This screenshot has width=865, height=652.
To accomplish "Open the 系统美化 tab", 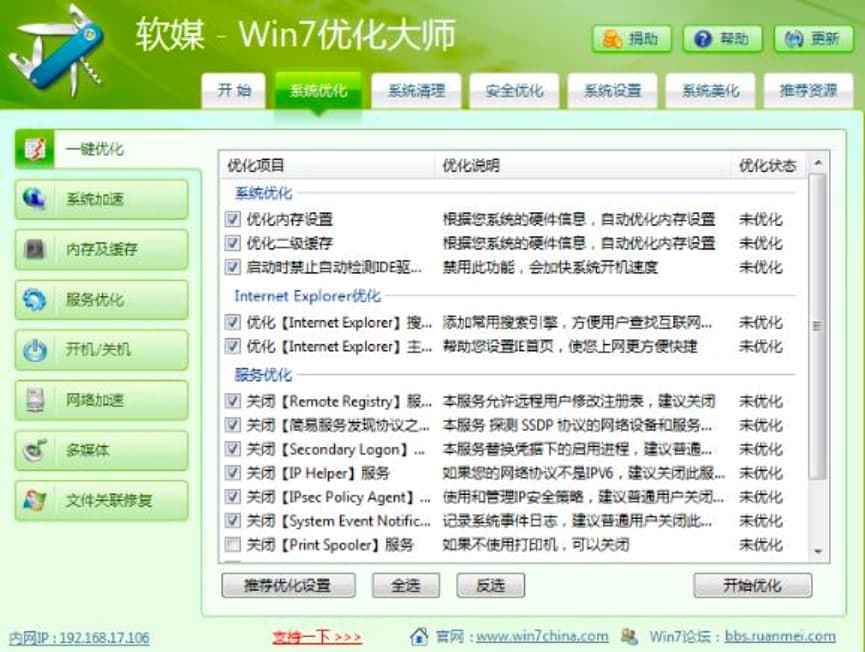I will point(711,90).
